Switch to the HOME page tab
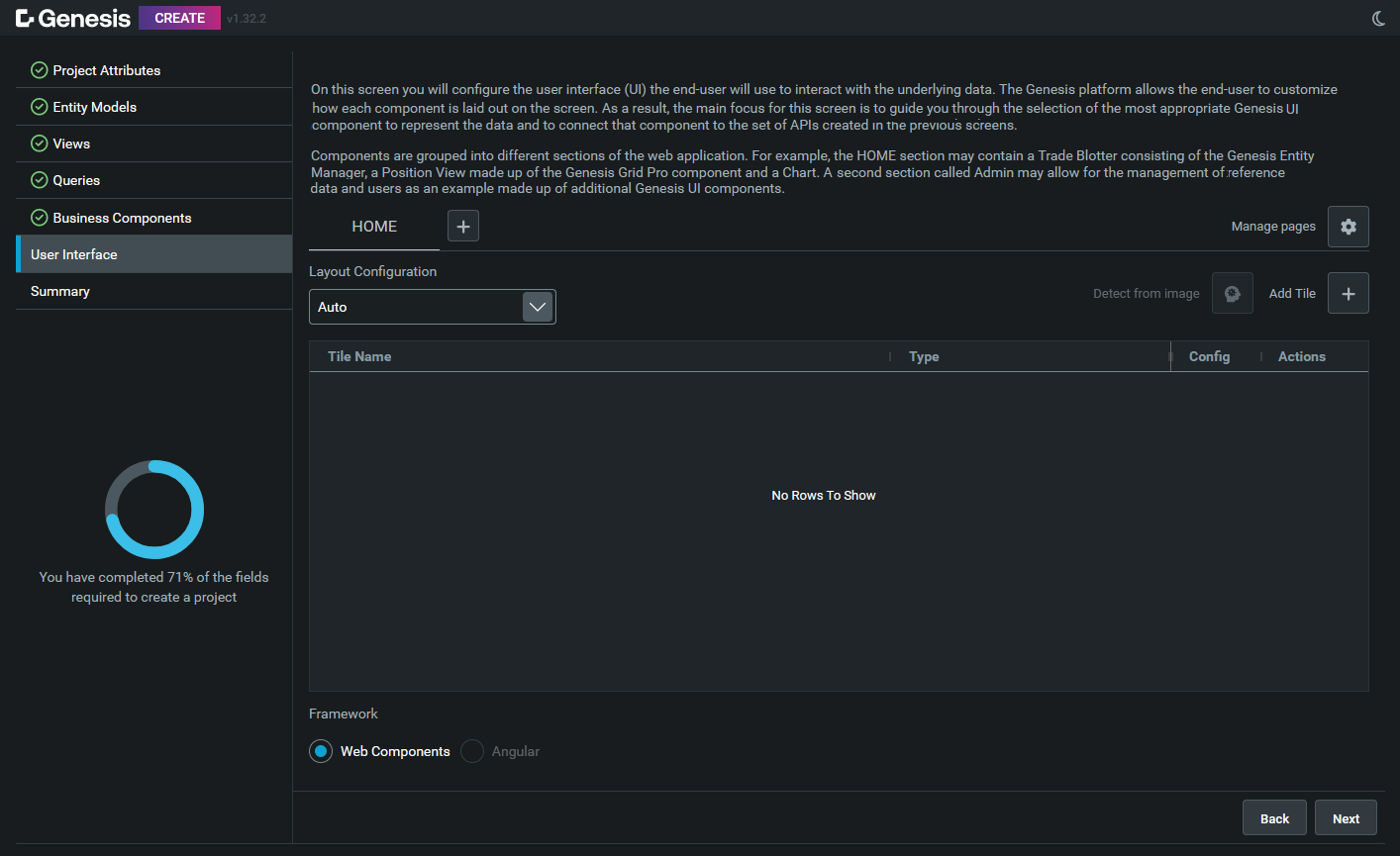This screenshot has height=856, width=1400. click(374, 227)
